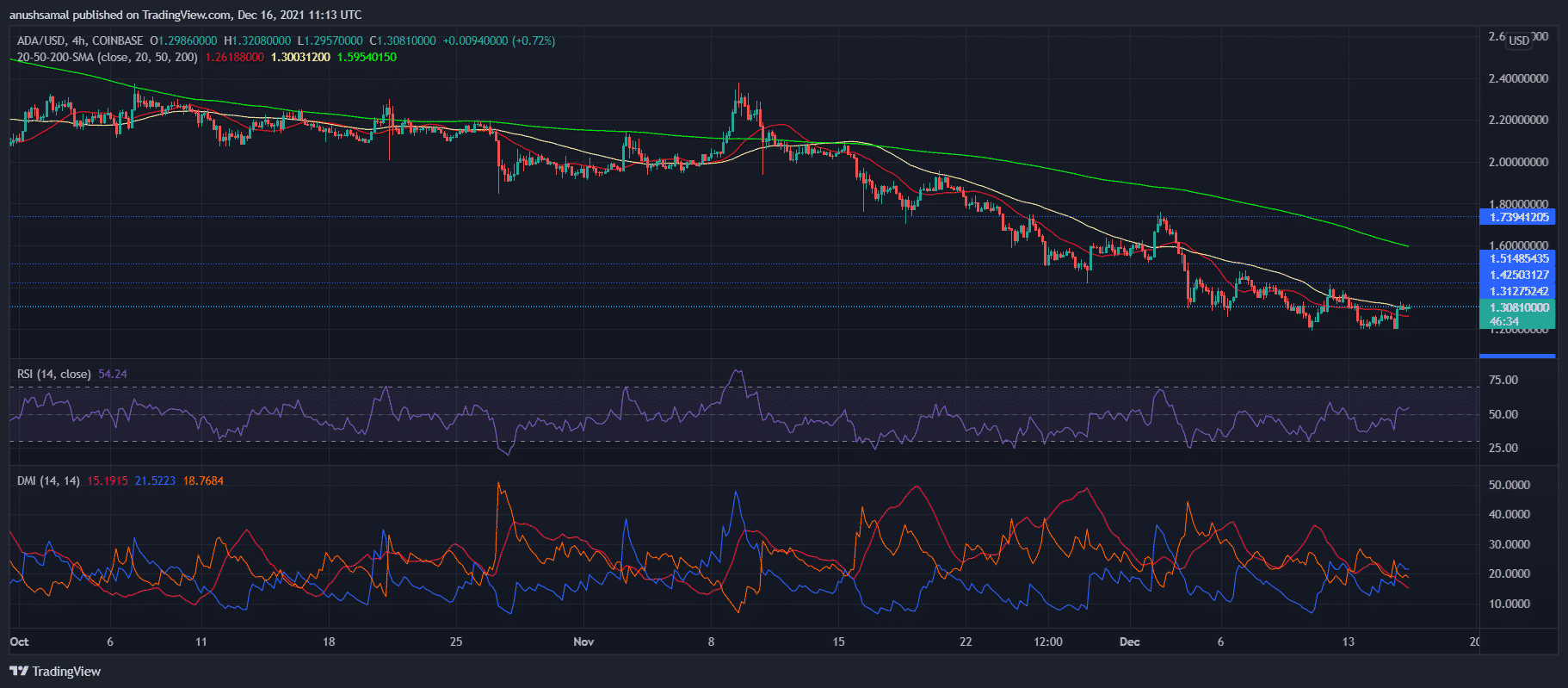Click the 2.40000000 price axis label

click(x=1518, y=78)
